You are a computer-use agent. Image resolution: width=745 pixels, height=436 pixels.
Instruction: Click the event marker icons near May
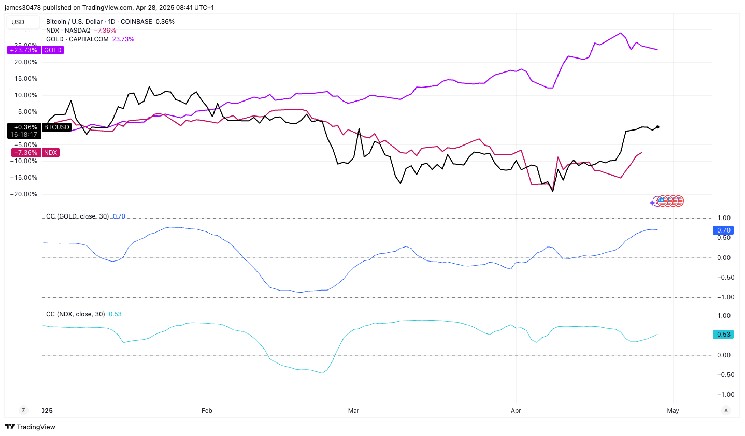click(667, 200)
